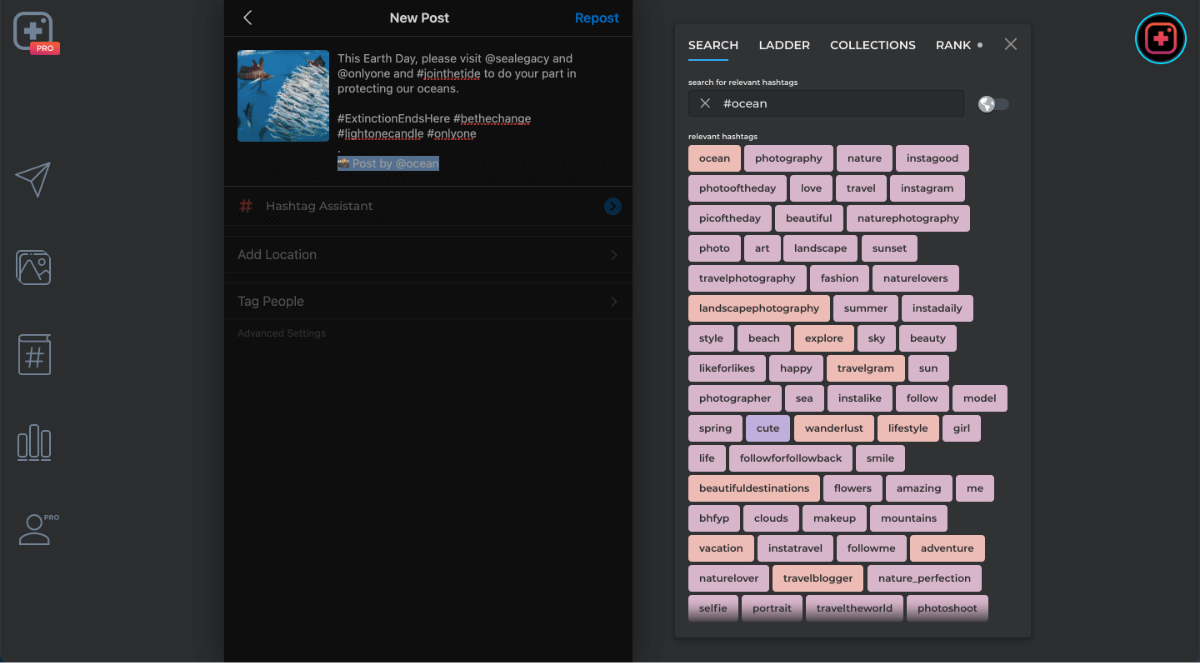Select the summer hashtag chip

(865, 308)
